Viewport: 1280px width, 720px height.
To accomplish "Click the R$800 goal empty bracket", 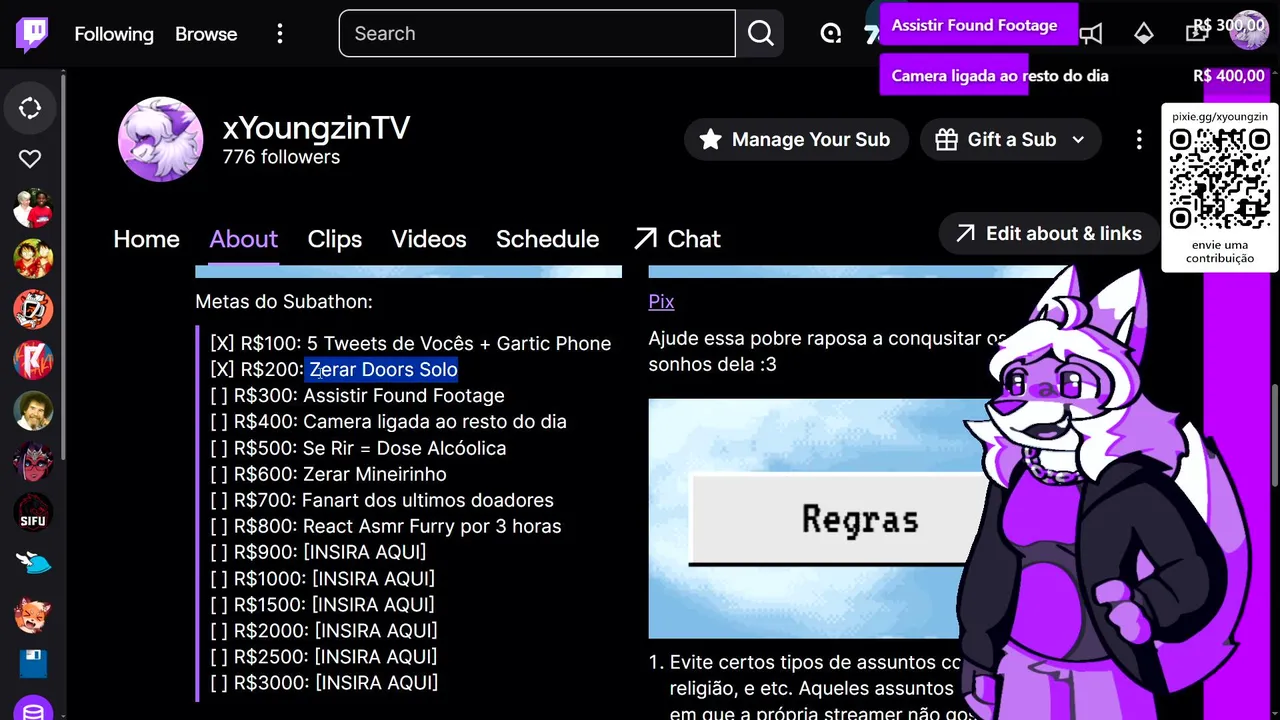I will (219, 526).
